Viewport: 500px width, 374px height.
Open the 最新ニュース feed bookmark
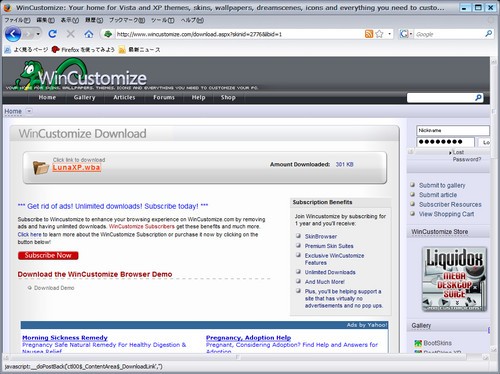click(139, 50)
